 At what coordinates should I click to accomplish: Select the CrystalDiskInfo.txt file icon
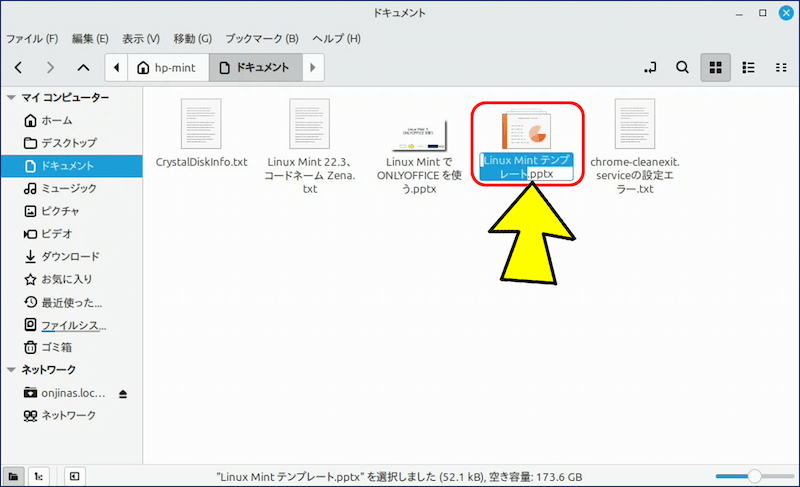point(201,124)
